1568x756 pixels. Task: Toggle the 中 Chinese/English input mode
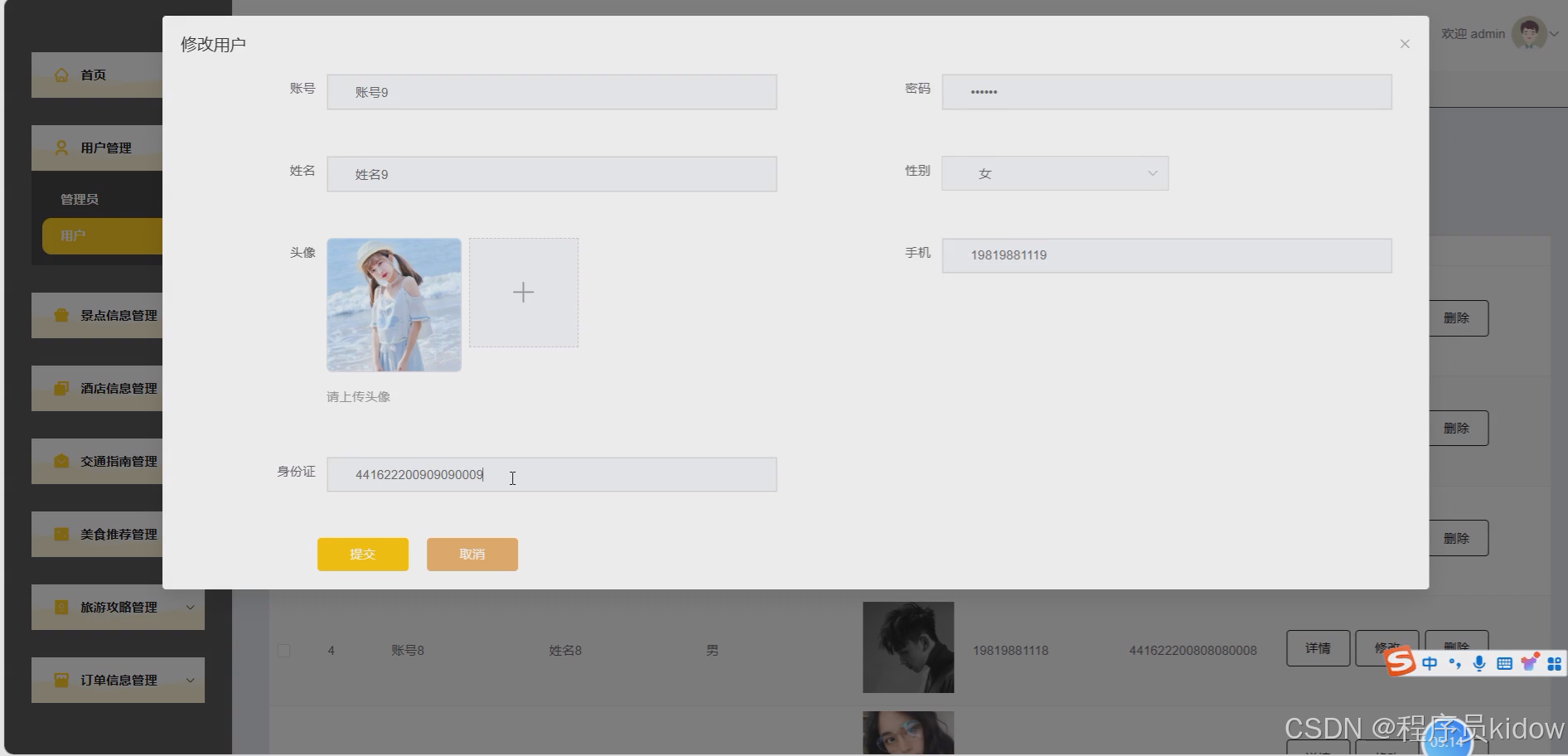[x=1430, y=663]
